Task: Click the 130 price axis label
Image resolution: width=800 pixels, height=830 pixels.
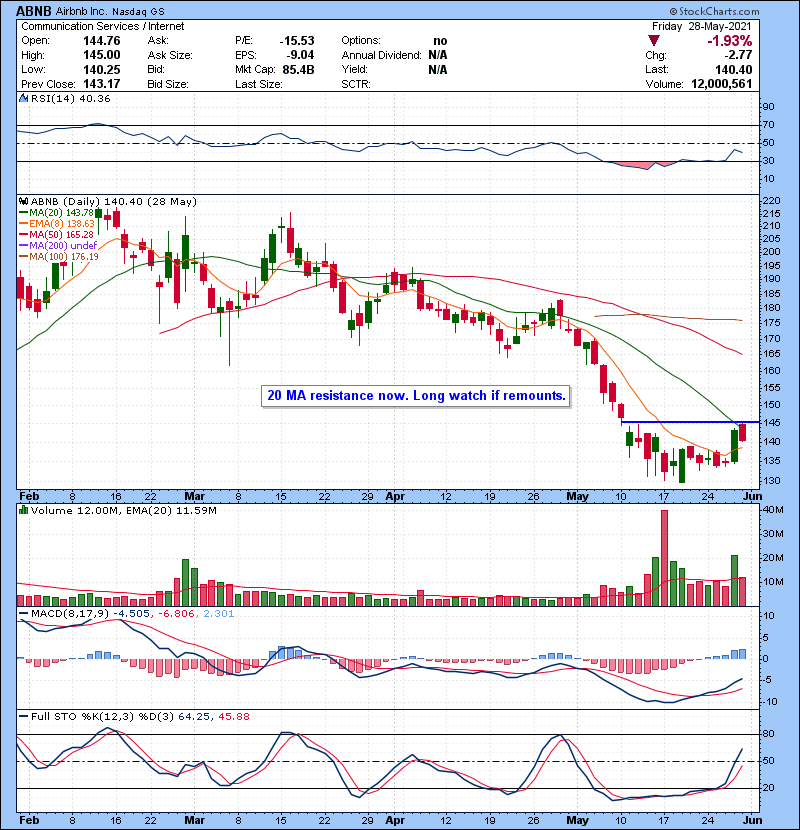Action: [x=771, y=481]
